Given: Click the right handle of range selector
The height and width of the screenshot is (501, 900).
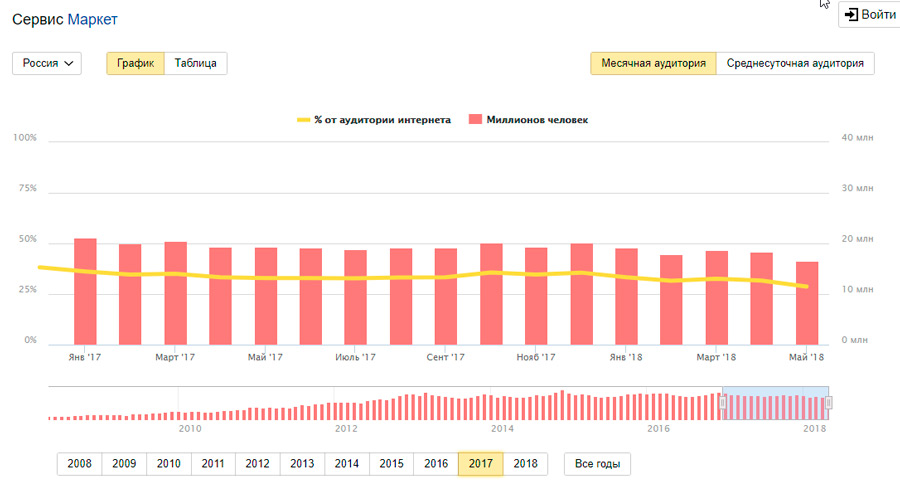Looking at the screenshot, I should pos(828,402).
